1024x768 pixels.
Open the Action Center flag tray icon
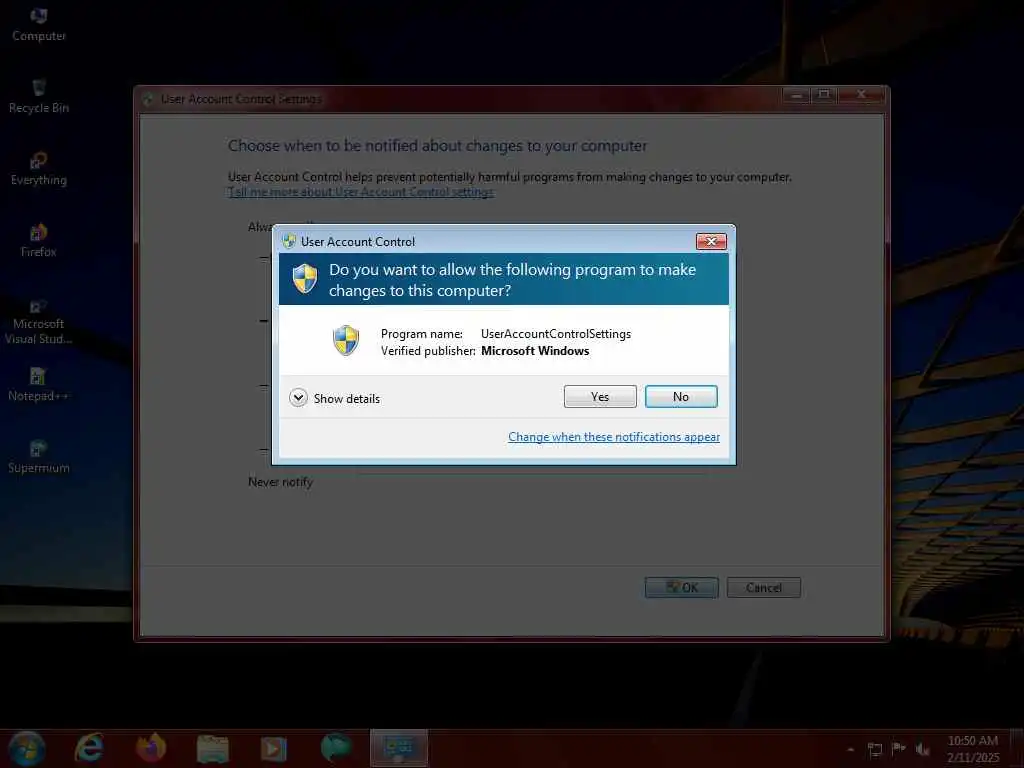point(899,749)
